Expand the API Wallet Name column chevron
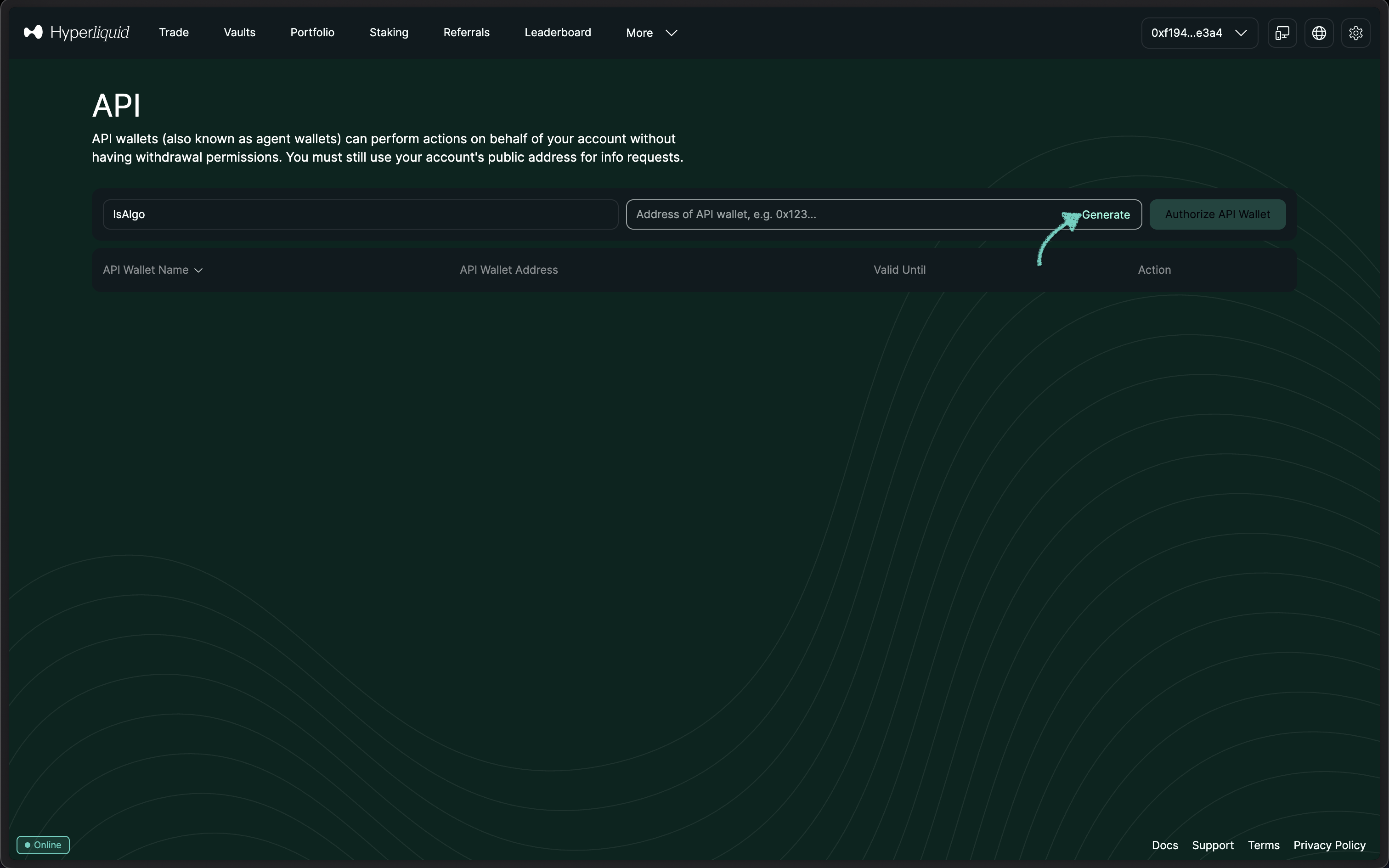This screenshot has width=1389, height=868. pos(198,269)
